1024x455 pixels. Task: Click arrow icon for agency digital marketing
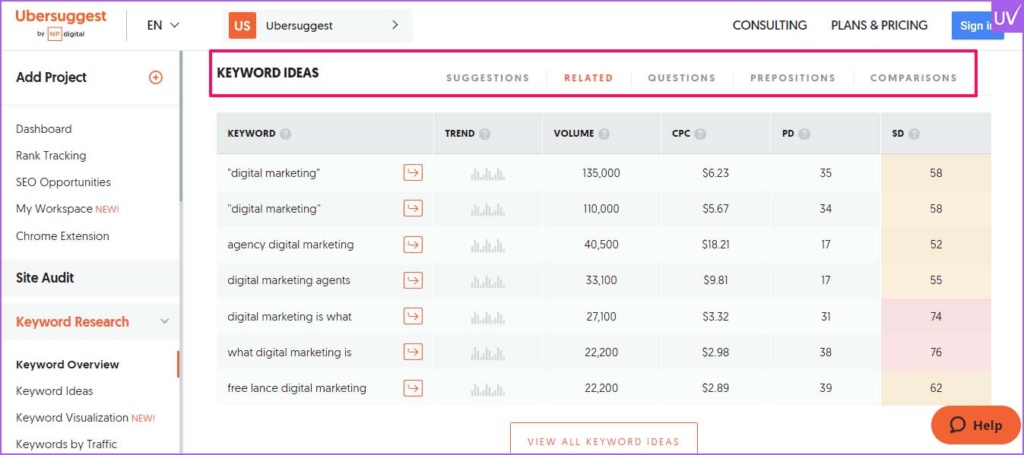click(412, 244)
